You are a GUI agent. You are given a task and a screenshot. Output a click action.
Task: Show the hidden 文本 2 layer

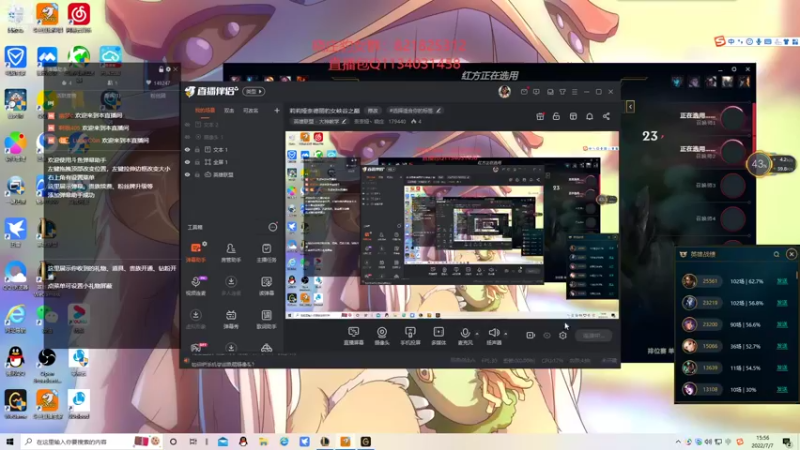coord(187,124)
